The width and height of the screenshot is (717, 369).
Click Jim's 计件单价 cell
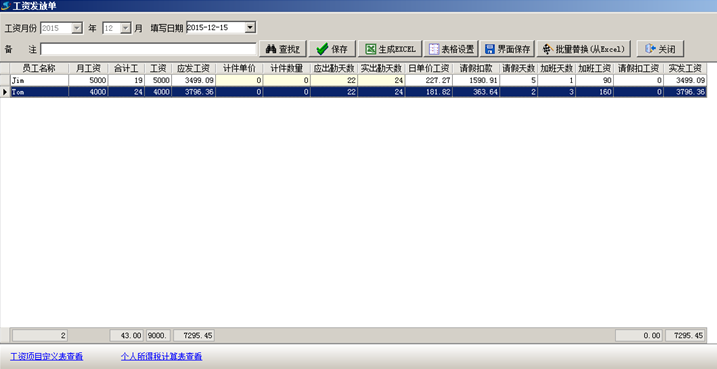tap(239, 80)
